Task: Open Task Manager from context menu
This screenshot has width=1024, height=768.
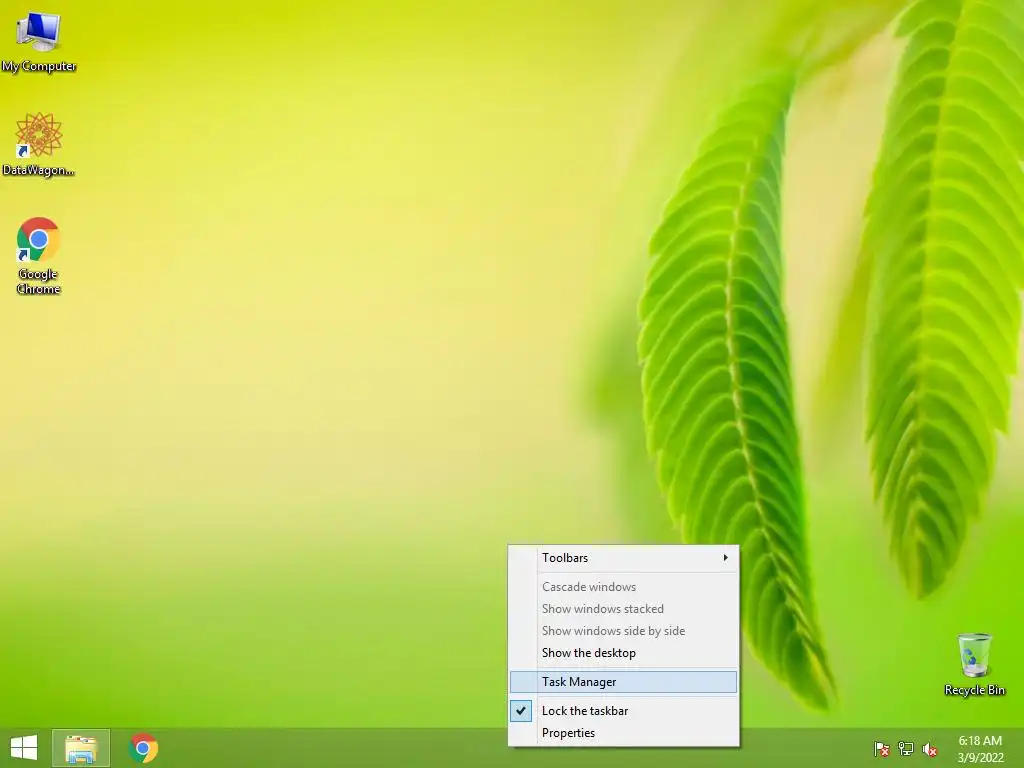Action: coord(624,682)
